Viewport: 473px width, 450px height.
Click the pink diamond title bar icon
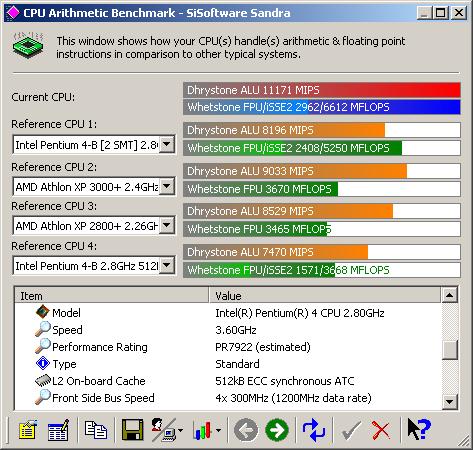click(13, 13)
